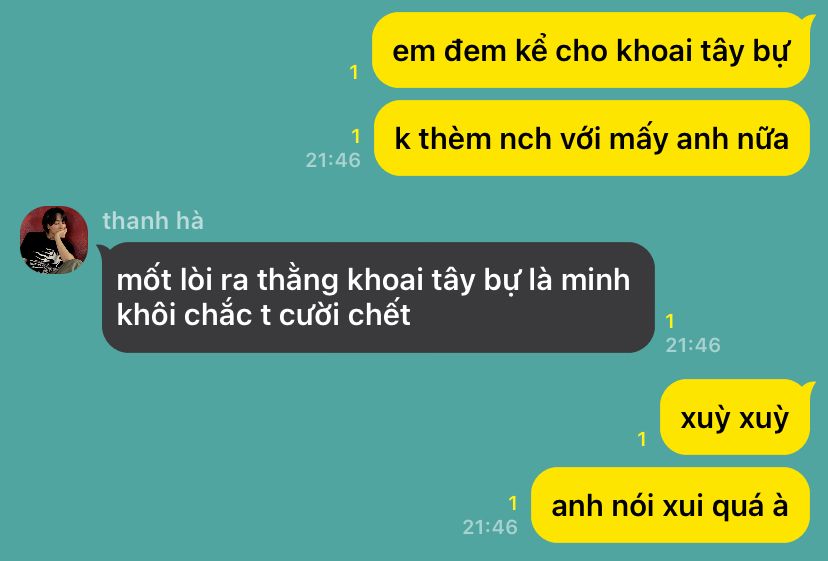
Task: Click unread count 1 beside thanh hà's dark bubble
Action: (670, 321)
